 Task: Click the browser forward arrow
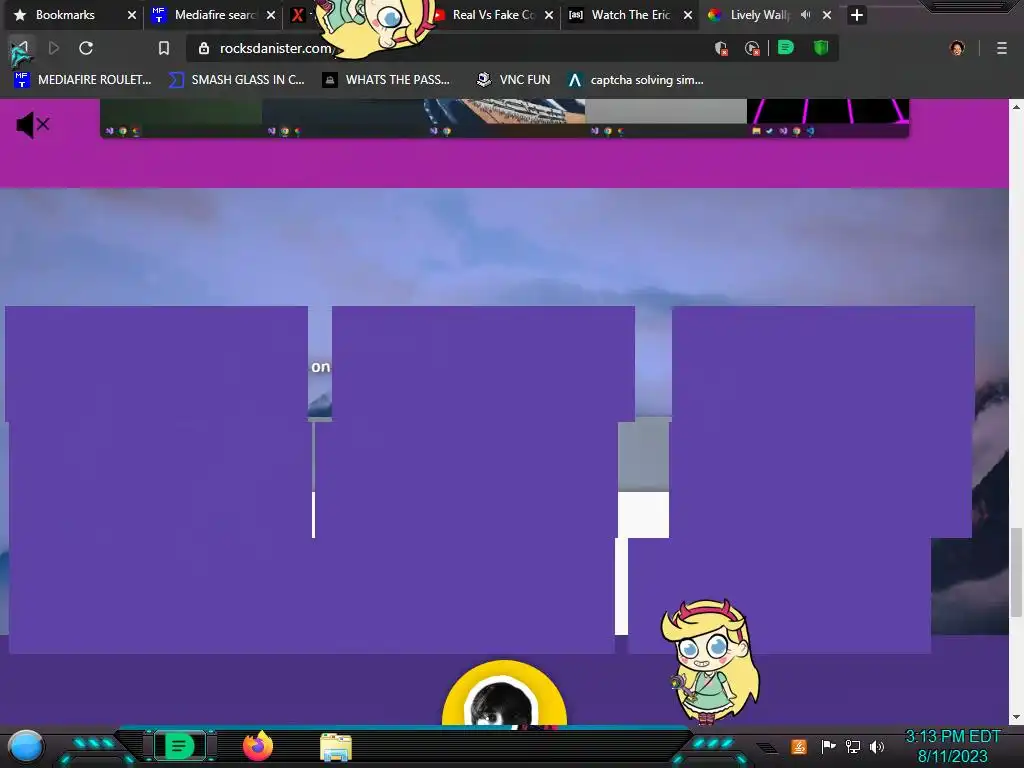tap(54, 48)
